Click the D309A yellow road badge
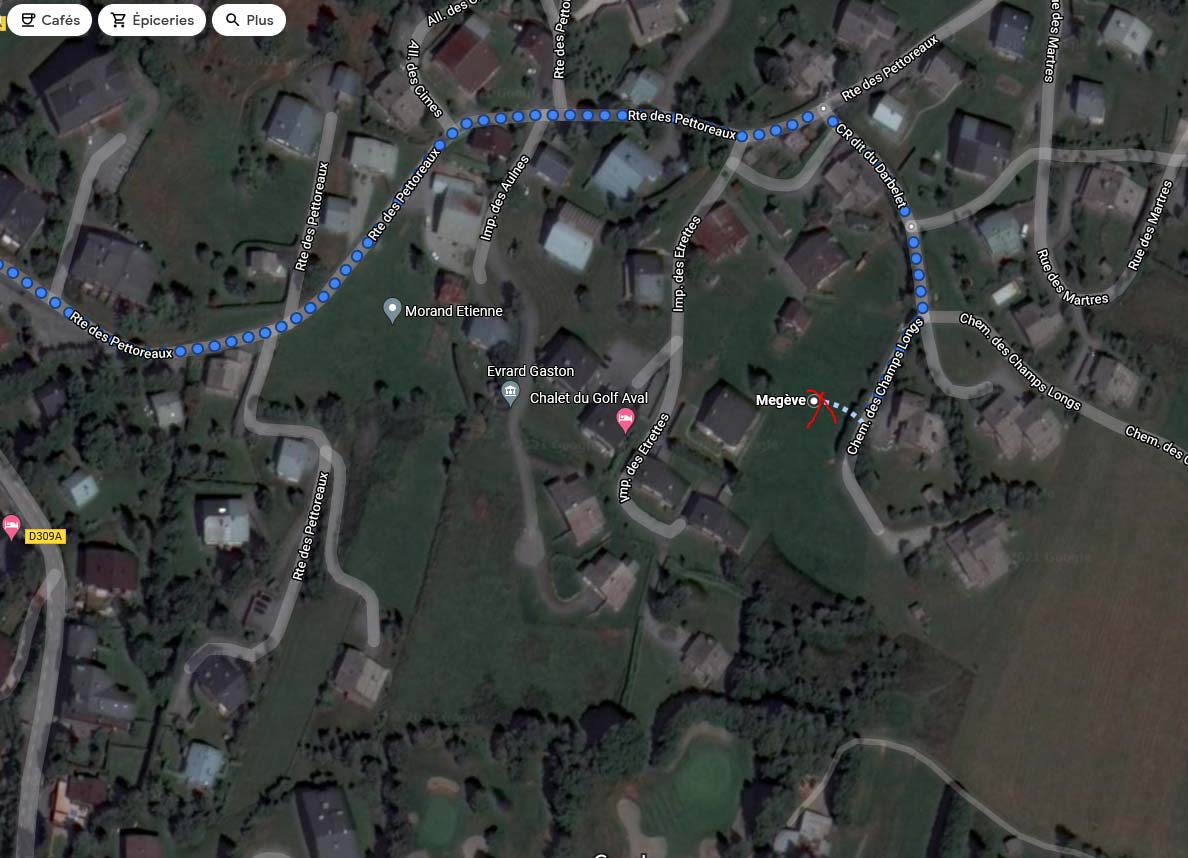The width and height of the screenshot is (1188, 858). 45,537
